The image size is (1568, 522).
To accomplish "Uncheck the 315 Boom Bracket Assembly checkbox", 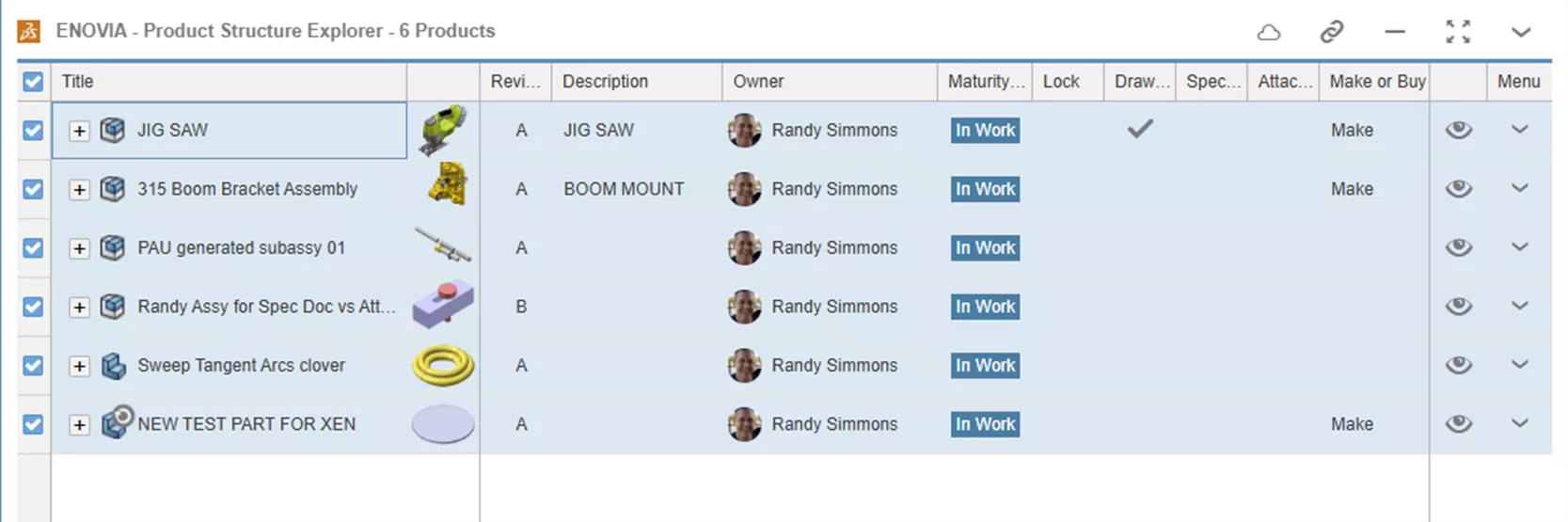I will [x=33, y=189].
